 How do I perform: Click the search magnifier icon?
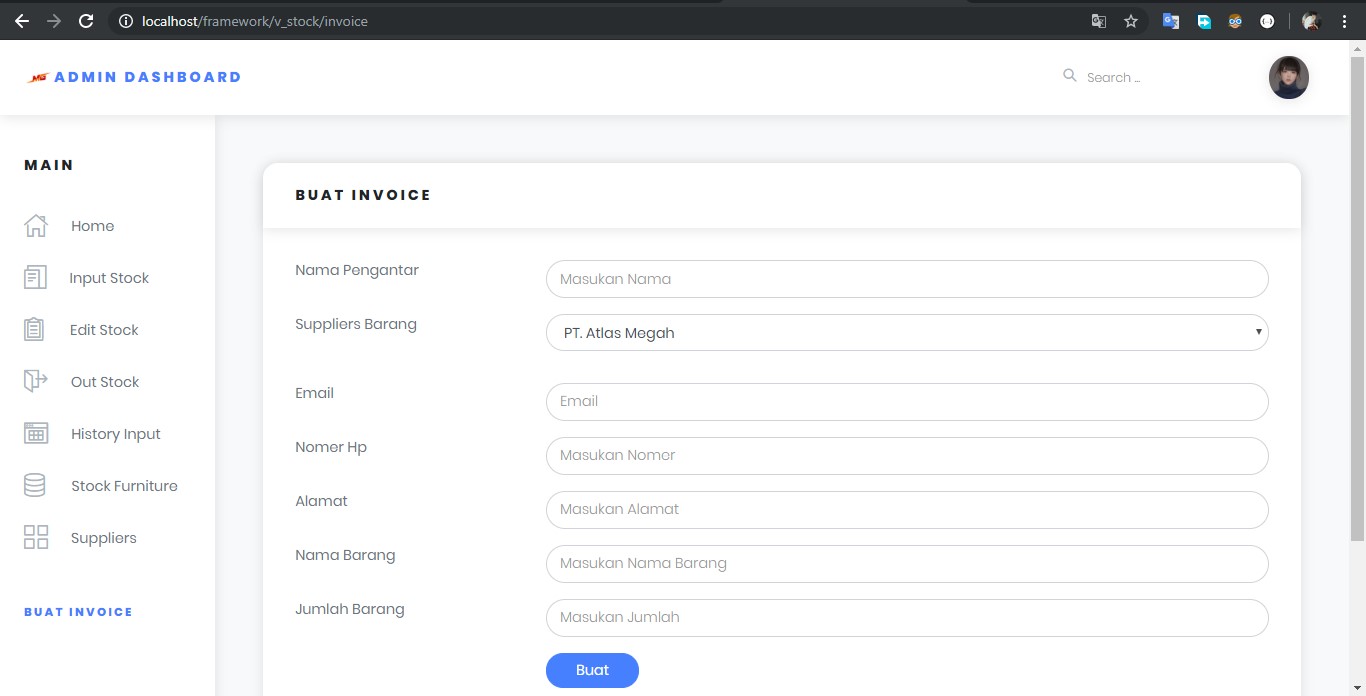tap(1070, 76)
